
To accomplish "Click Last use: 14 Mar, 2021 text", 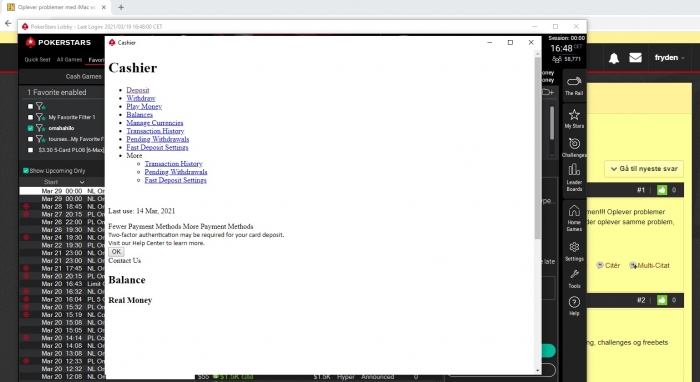I will [x=142, y=211].
